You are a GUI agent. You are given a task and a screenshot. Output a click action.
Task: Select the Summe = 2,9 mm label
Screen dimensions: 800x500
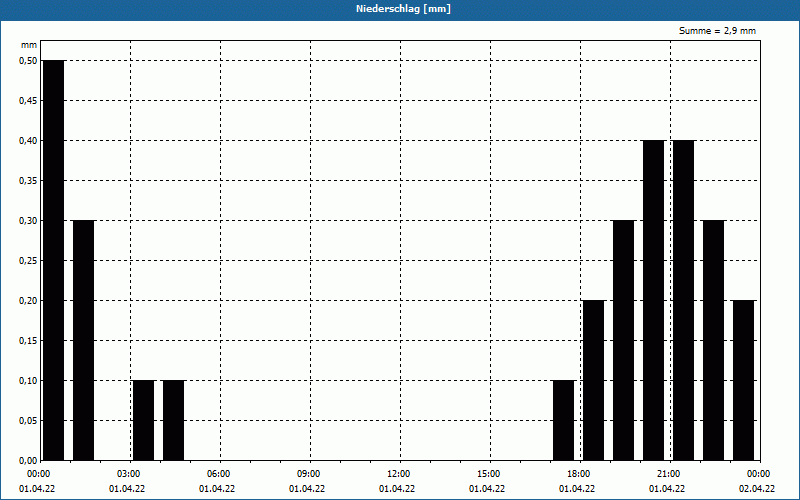717,31
